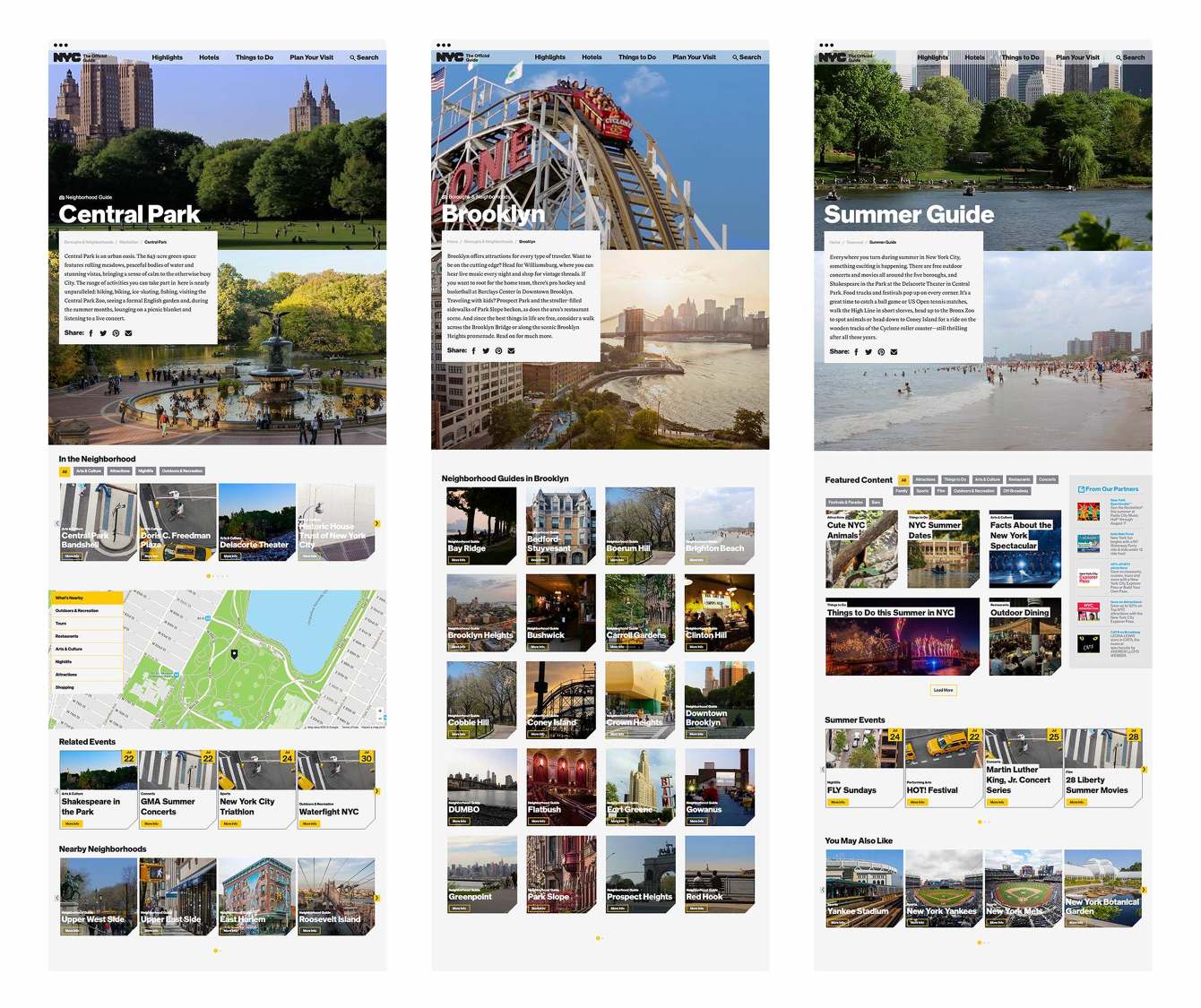Open Search on the Brooklyn page header
Viewport: 1201px width, 1008px height.
[747, 57]
